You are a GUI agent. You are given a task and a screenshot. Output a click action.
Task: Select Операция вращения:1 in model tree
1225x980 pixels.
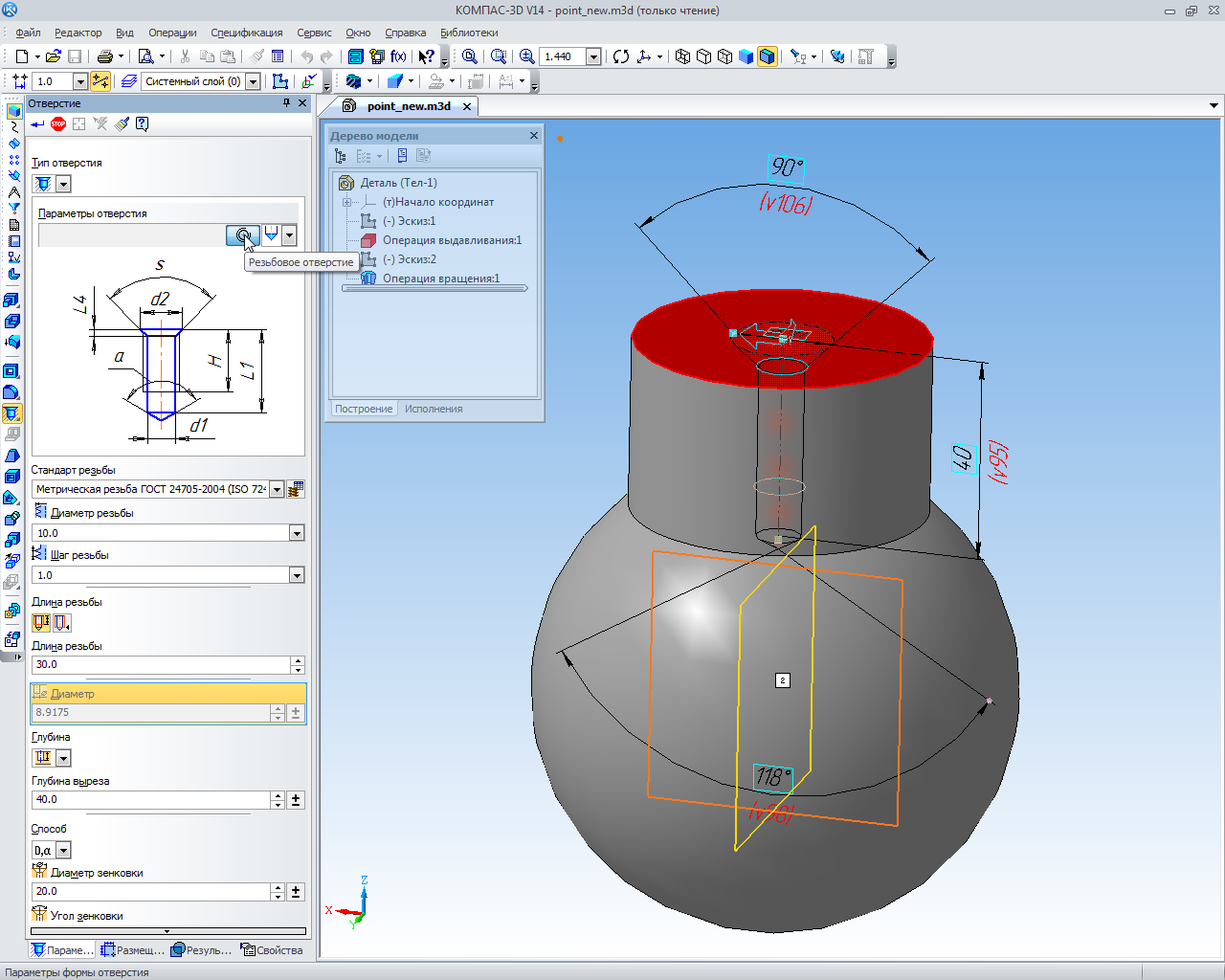tap(441, 278)
